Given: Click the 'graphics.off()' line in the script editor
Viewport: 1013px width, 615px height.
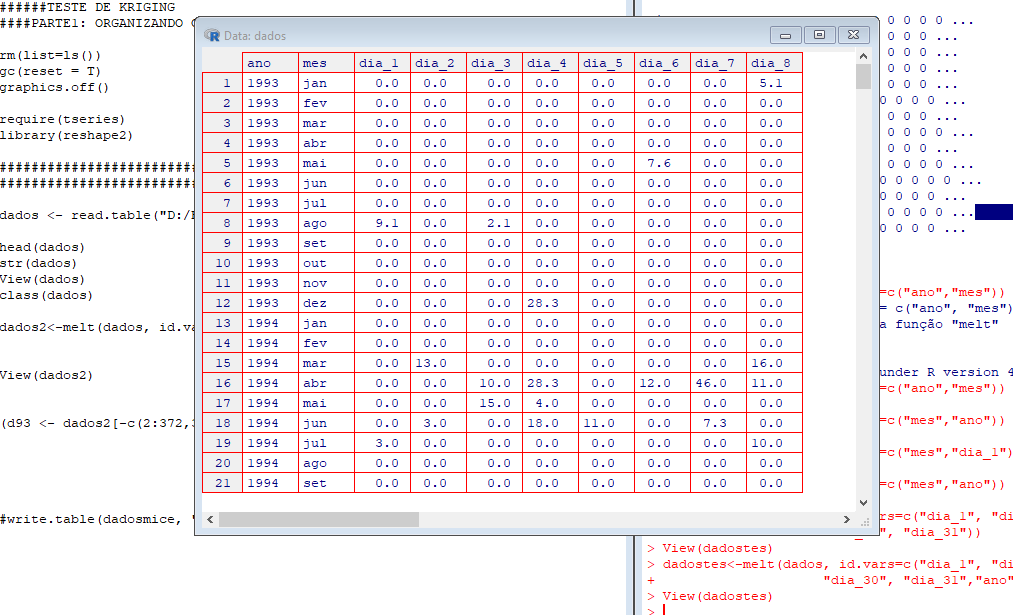Looking at the screenshot, I should 55,87.
